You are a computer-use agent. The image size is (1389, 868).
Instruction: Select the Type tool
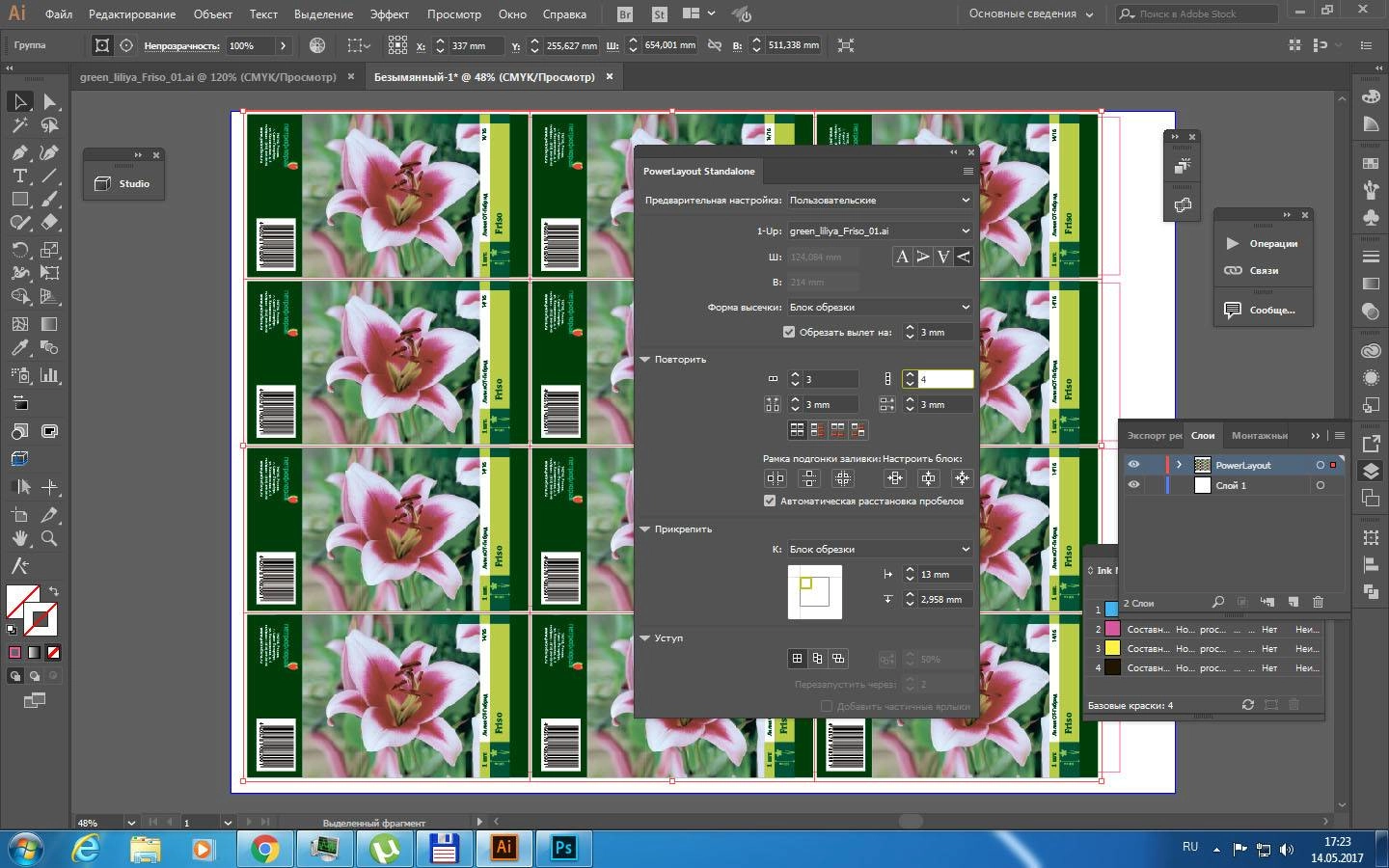tap(19, 176)
